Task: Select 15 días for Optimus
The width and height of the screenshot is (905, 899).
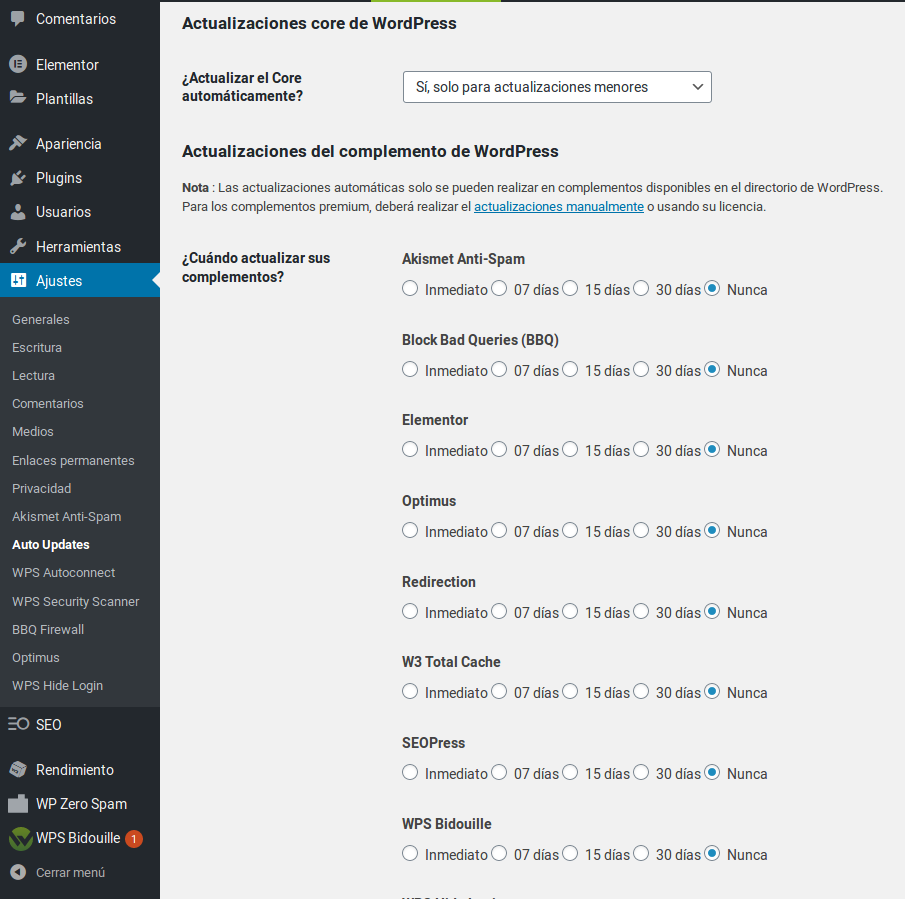Action: click(570, 530)
